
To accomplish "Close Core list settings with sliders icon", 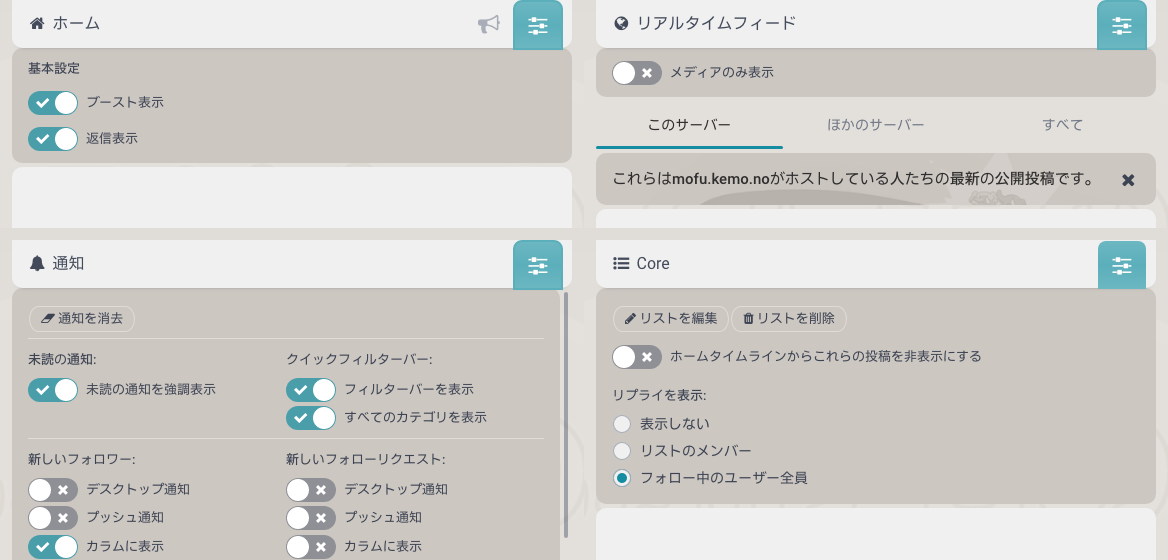I will pos(1122,264).
